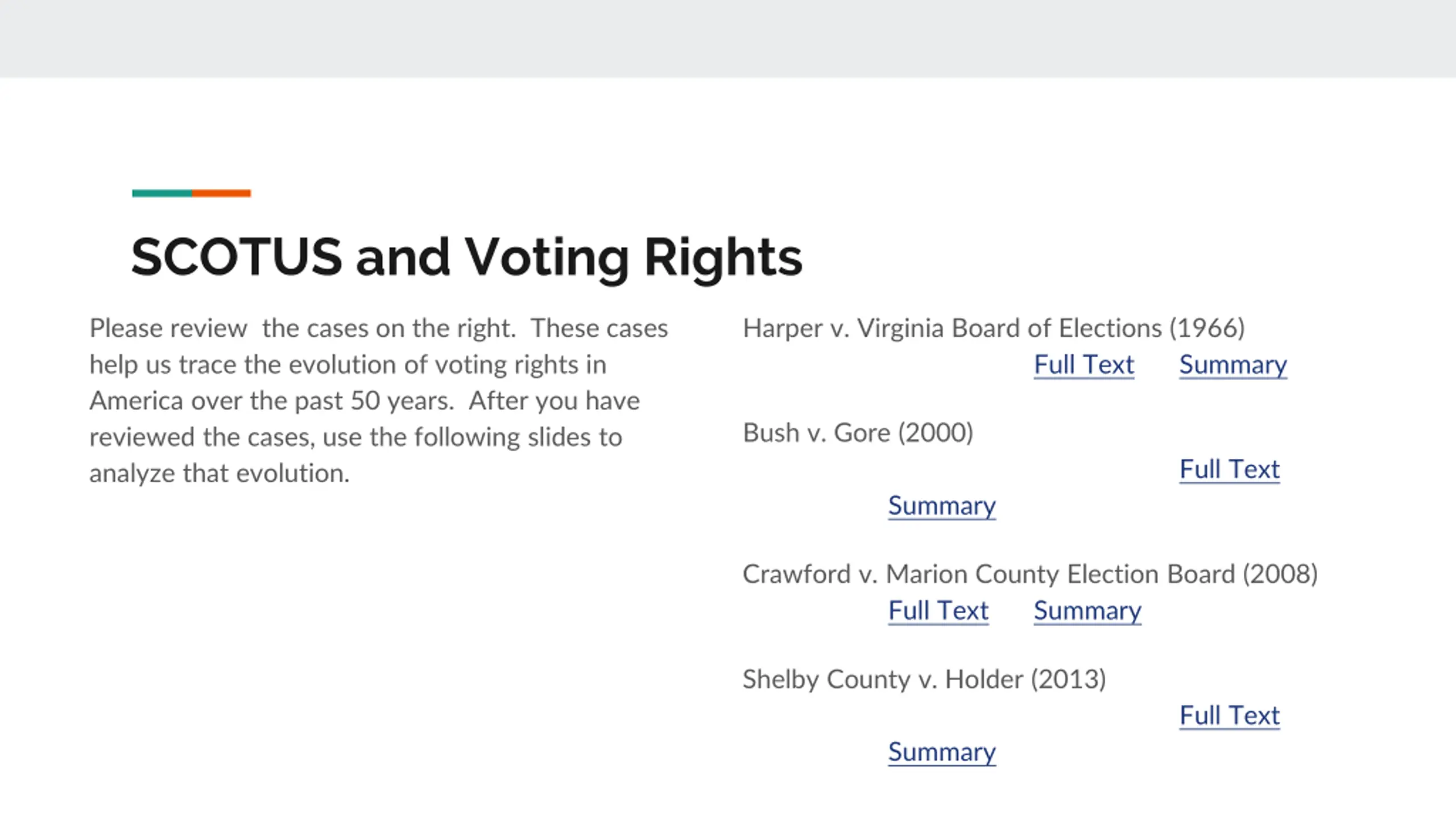
Task: Open Summary link for Harper v. Virginia
Action: pos(1233,365)
